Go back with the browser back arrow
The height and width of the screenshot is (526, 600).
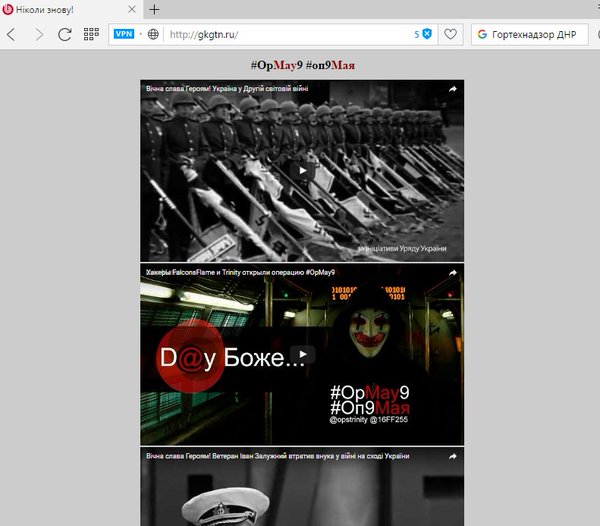11,34
